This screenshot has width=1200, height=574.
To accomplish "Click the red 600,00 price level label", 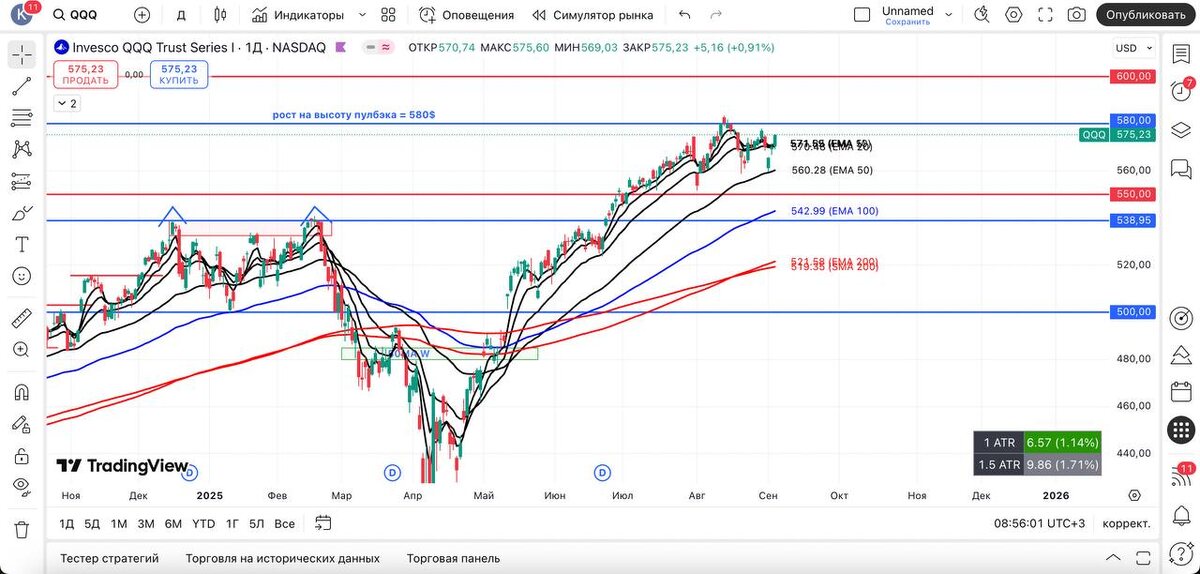I will pyautogui.click(x=1132, y=76).
